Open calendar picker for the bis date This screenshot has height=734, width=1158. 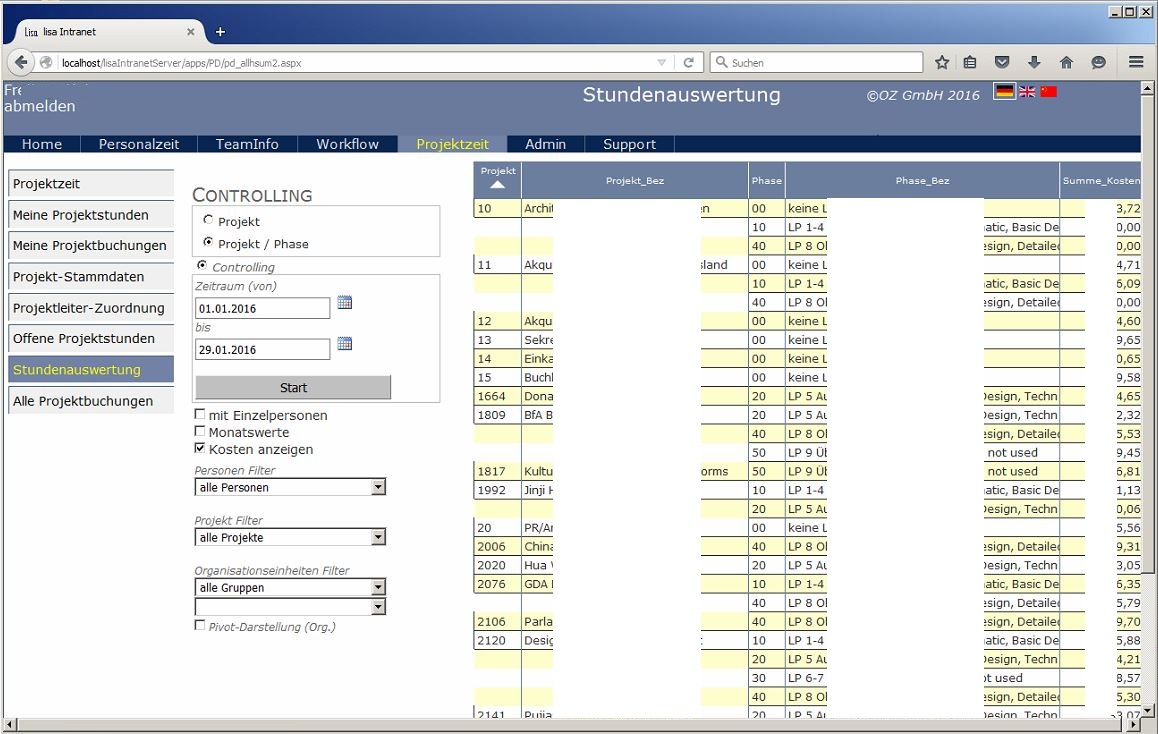[344, 344]
